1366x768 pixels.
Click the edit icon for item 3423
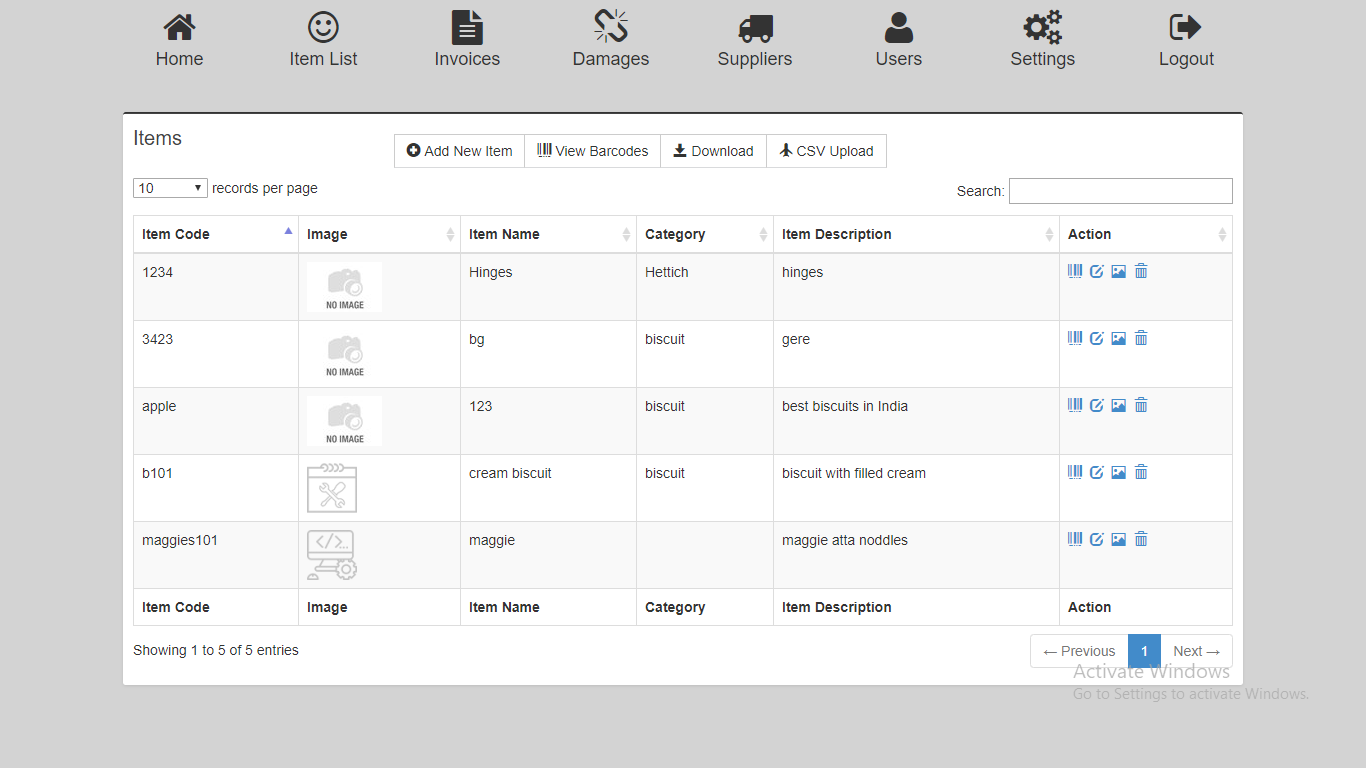[x=1097, y=338]
